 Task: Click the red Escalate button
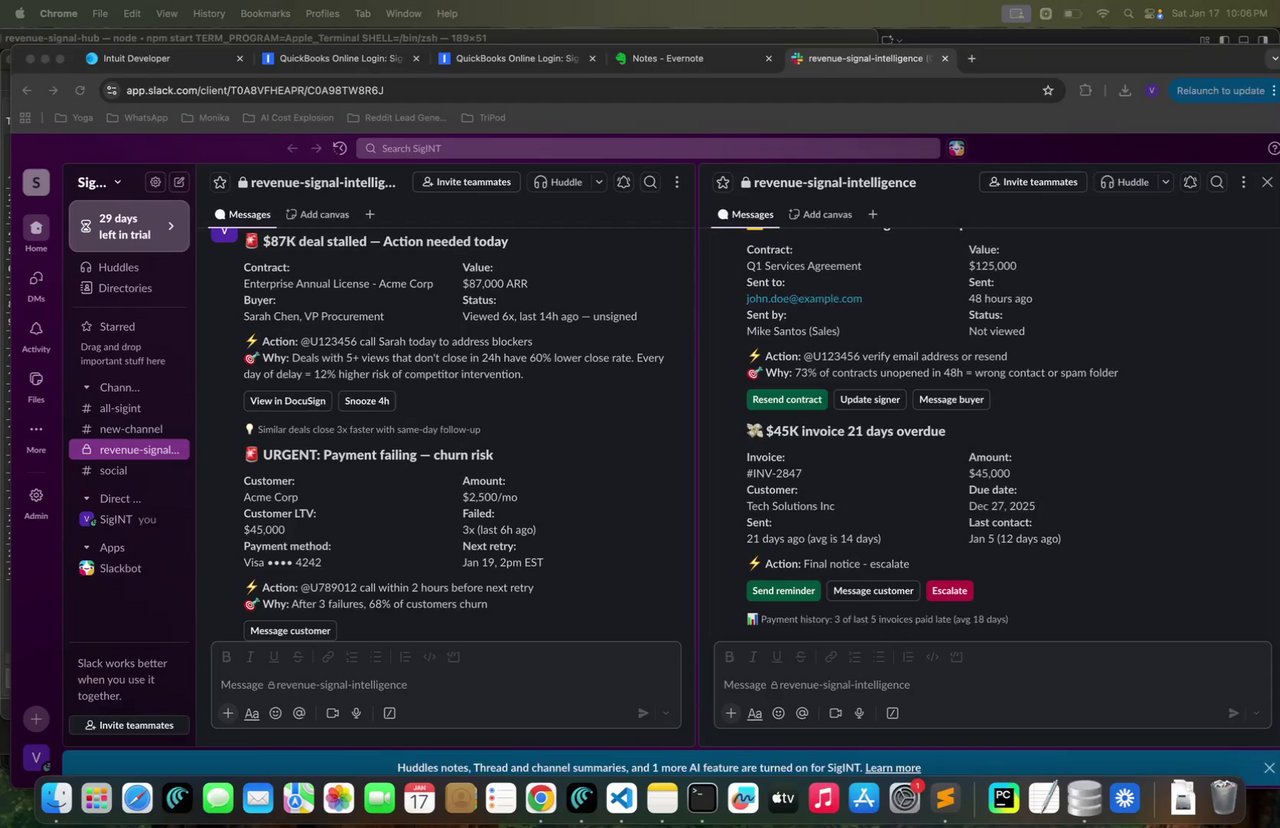[x=949, y=591]
